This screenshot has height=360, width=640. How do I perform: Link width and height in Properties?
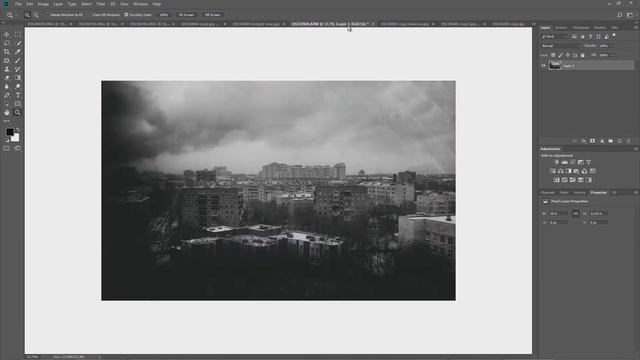(576, 213)
